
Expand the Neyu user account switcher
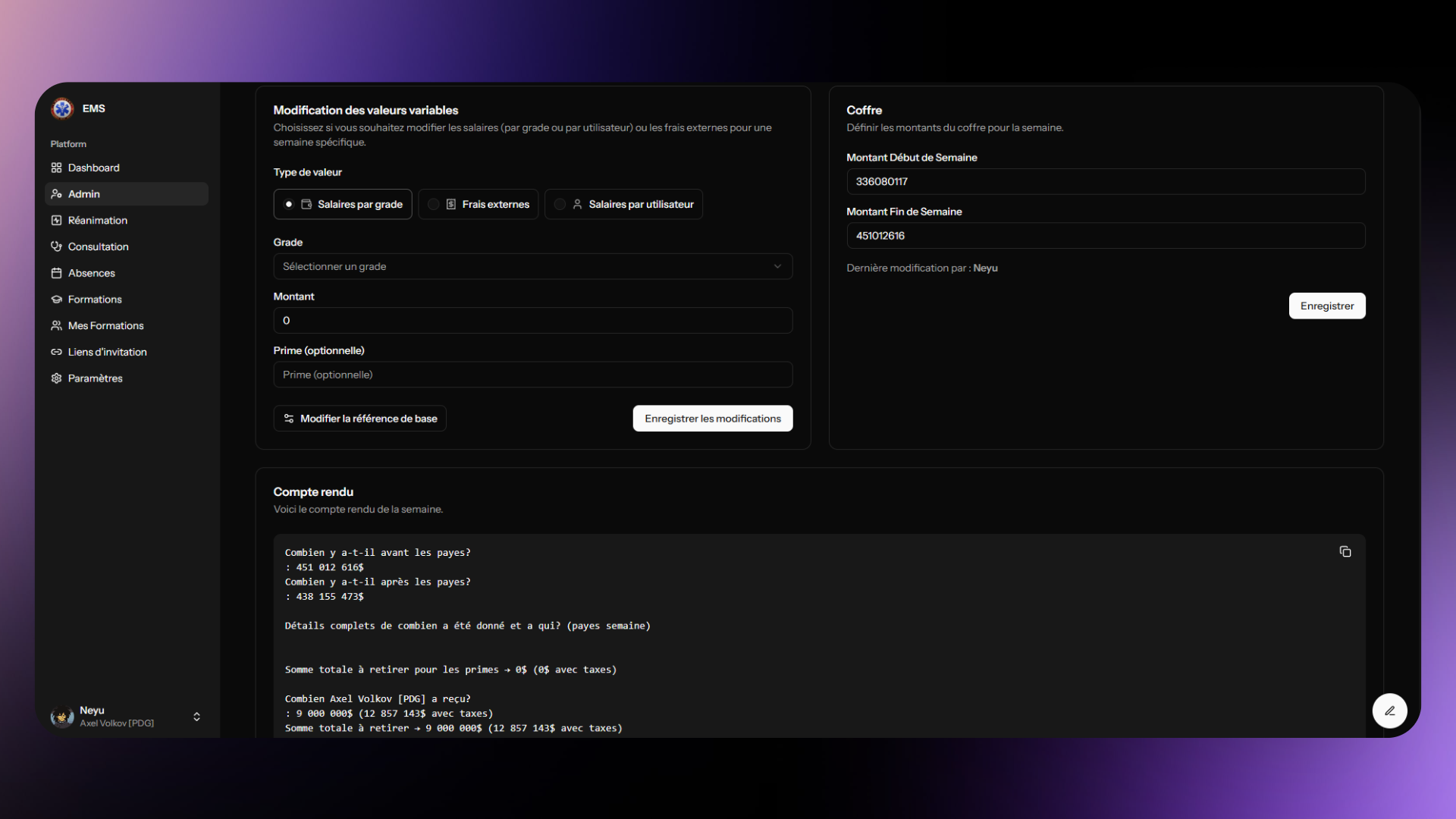tap(196, 717)
